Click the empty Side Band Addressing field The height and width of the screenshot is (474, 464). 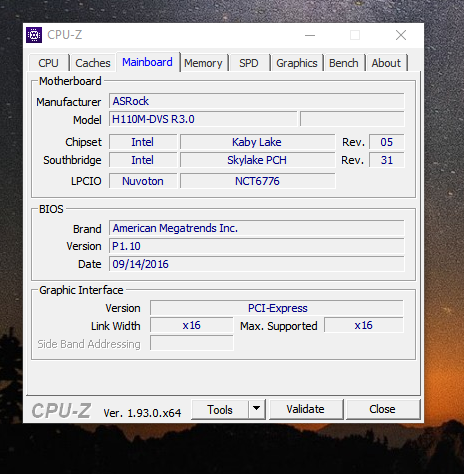click(192, 343)
